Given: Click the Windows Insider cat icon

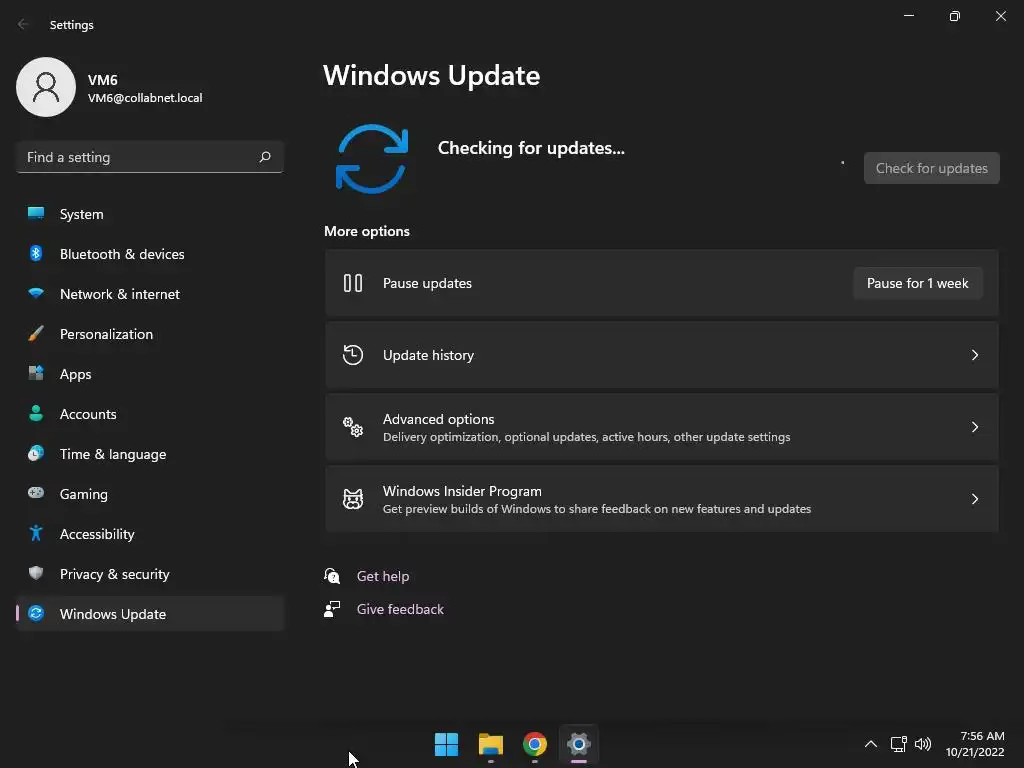Looking at the screenshot, I should pos(353,499).
